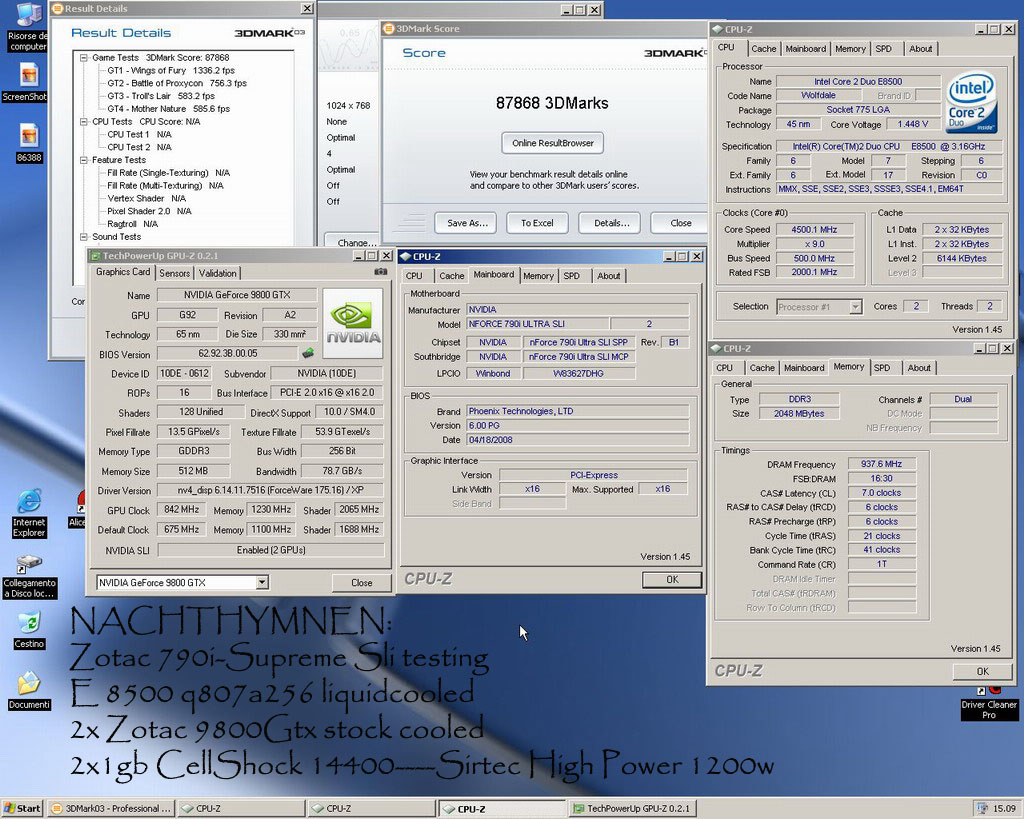Click Close button in 3DMark Score dialog
1024x819 pixels.
(x=679, y=223)
